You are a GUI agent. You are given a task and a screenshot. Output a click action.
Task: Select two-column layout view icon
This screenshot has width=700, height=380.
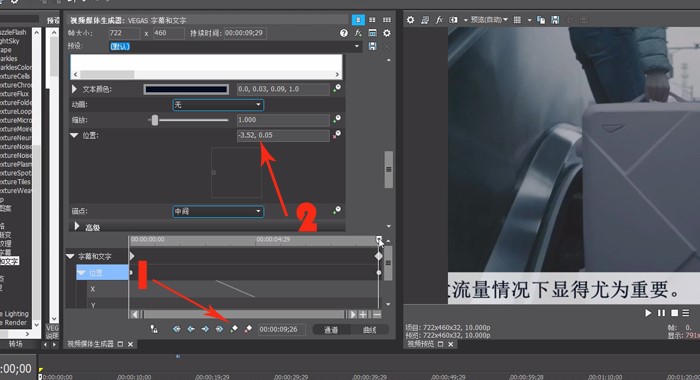(372, 20)
